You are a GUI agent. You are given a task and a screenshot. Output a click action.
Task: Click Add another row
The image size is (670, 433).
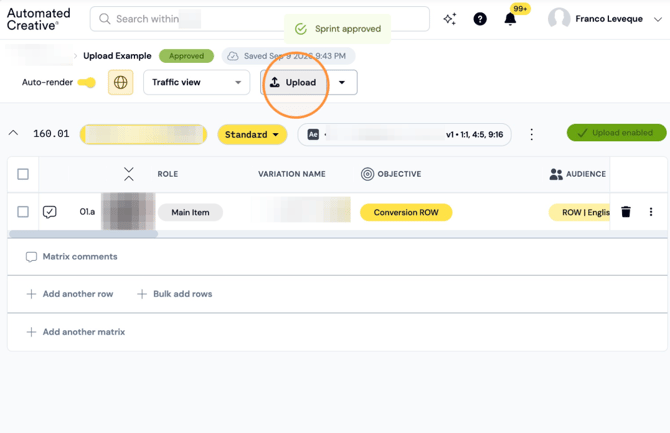coord(70,294)
